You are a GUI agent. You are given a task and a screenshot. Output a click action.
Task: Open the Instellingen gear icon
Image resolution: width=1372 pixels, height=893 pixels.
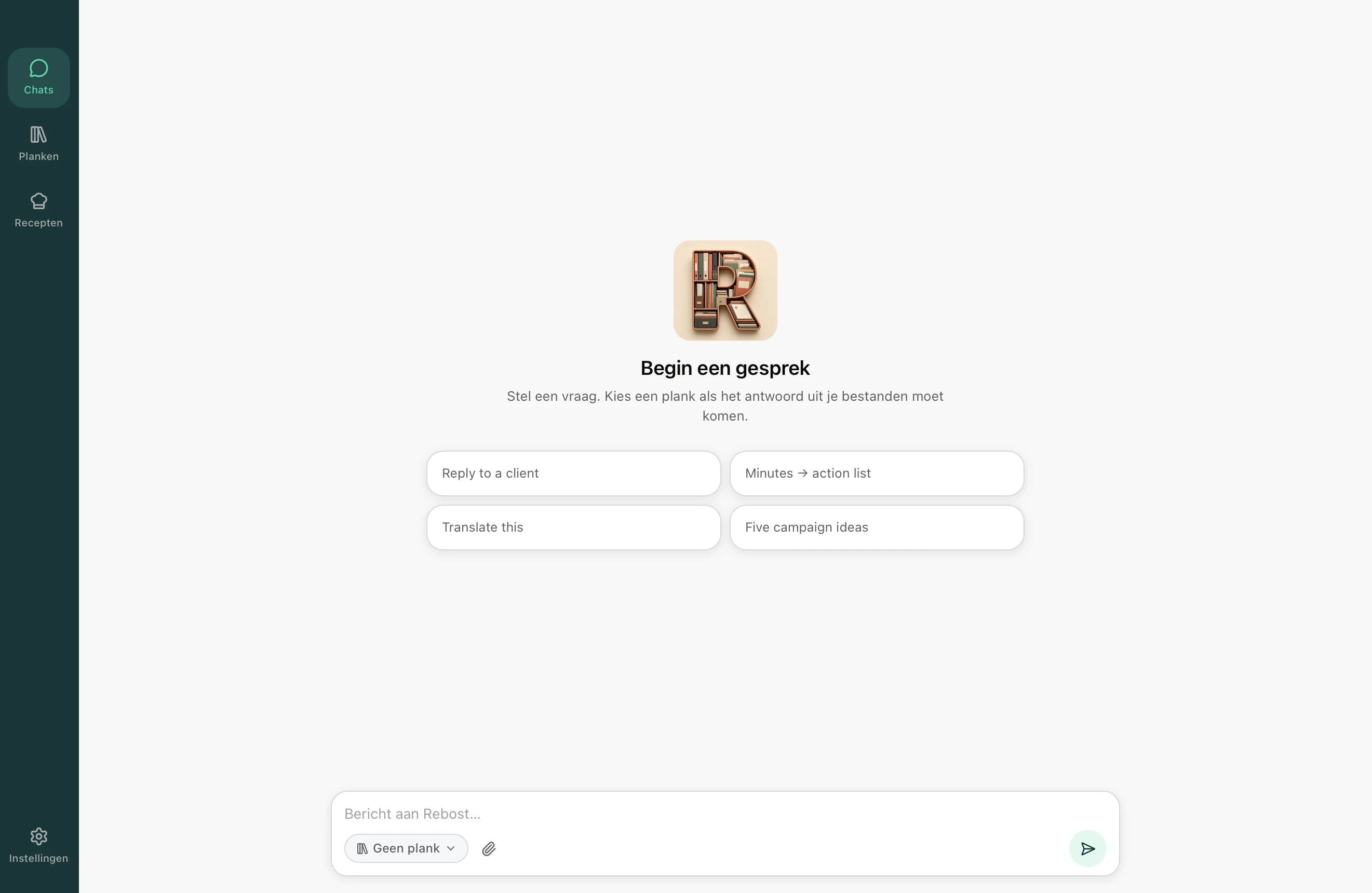tap(38, 836)
